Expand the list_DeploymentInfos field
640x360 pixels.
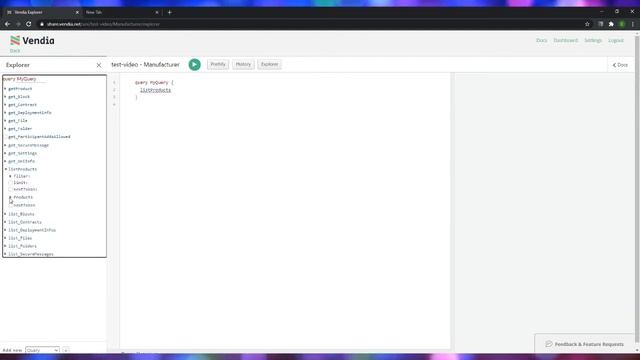[x=5, y=230]
